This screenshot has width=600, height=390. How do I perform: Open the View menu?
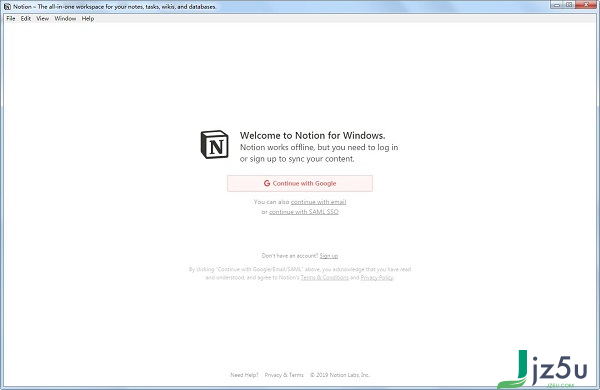tap(42, 18)
